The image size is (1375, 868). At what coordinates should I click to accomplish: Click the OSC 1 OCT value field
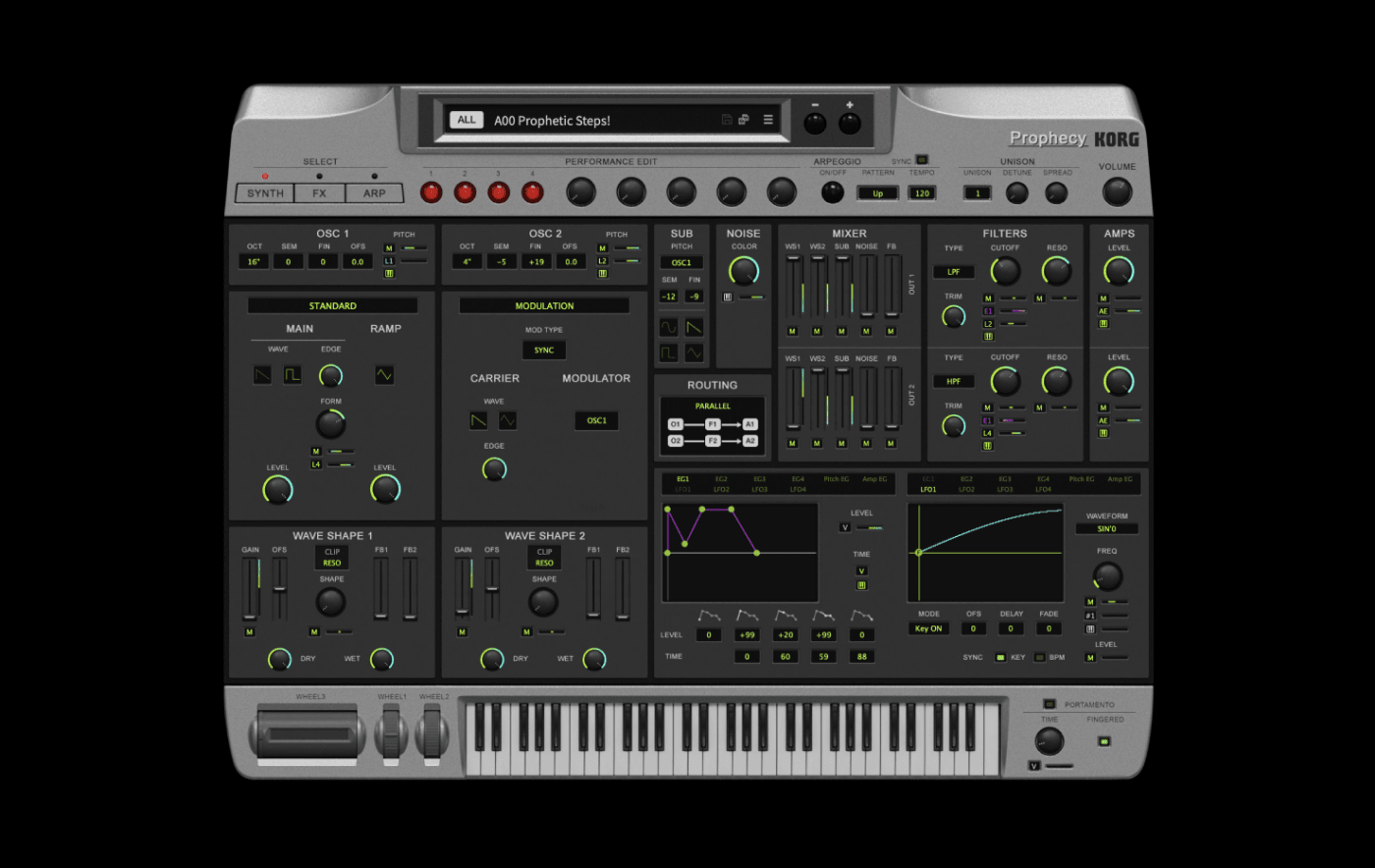pos(254,261)
